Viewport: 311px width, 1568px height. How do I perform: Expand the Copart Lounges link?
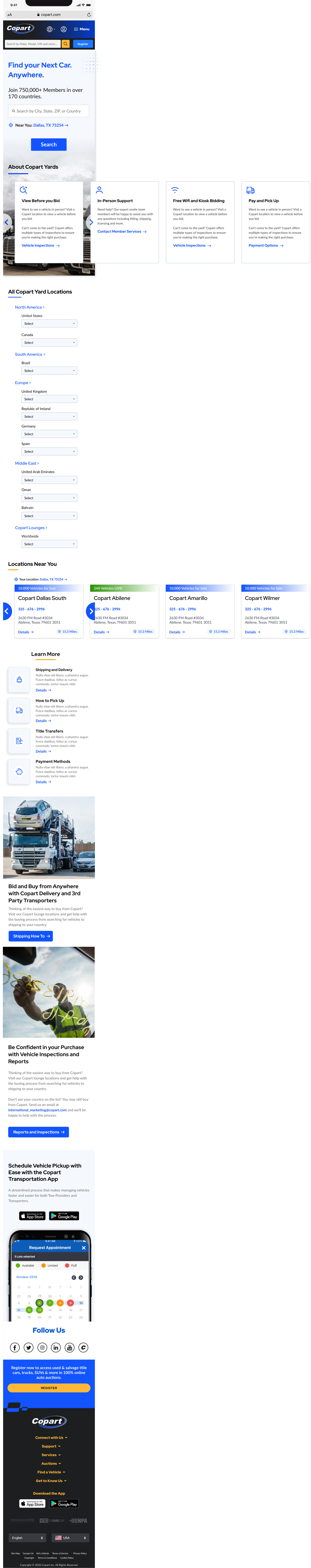click(31, 528)
